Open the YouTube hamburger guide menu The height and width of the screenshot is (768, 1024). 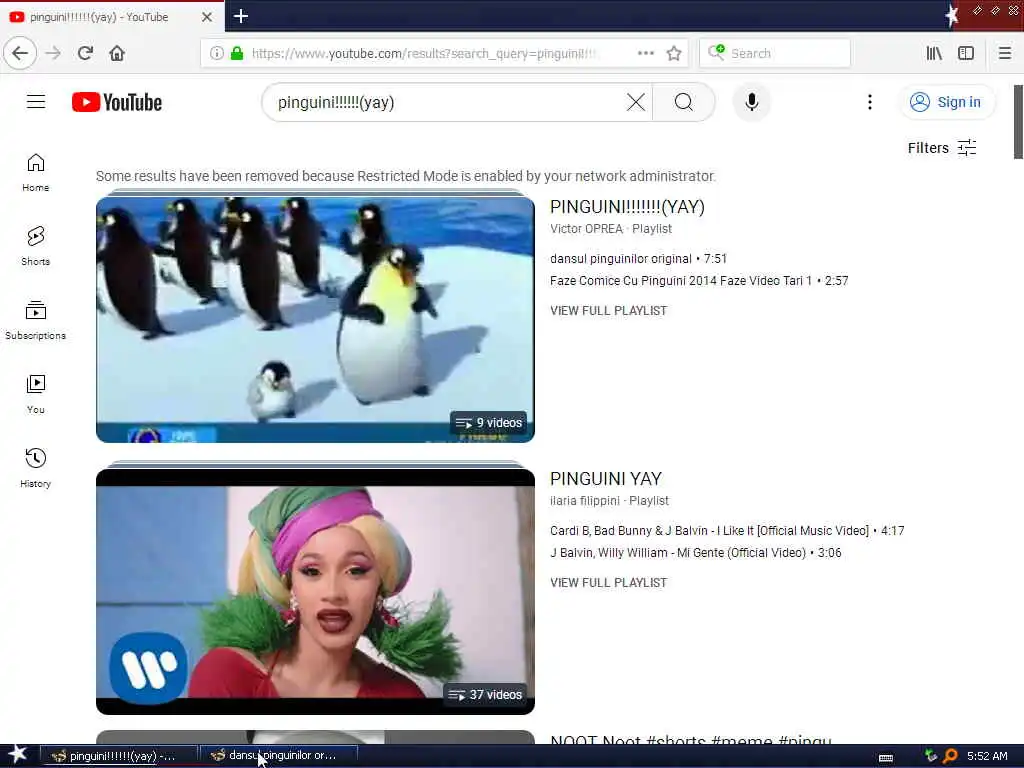[x=36, y=102]
